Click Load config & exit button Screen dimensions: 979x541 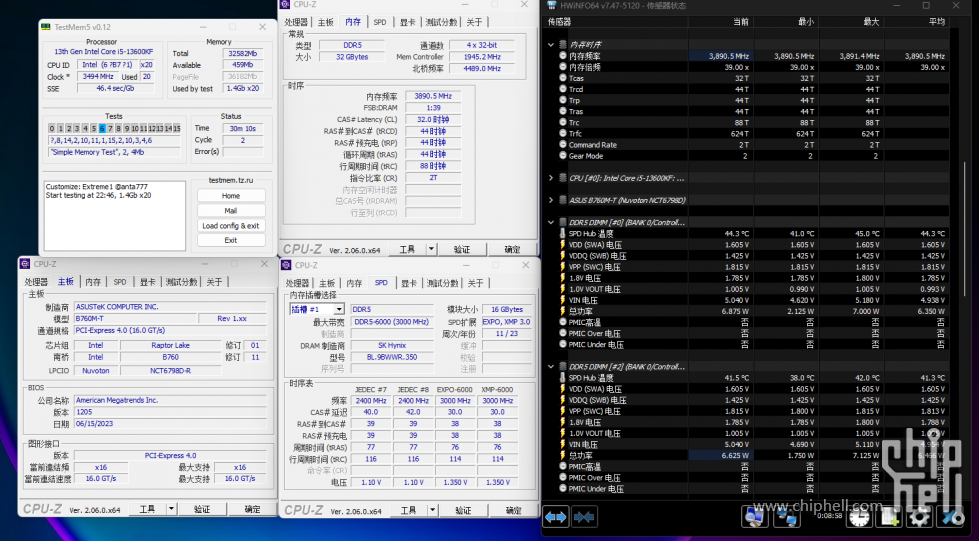231,226
